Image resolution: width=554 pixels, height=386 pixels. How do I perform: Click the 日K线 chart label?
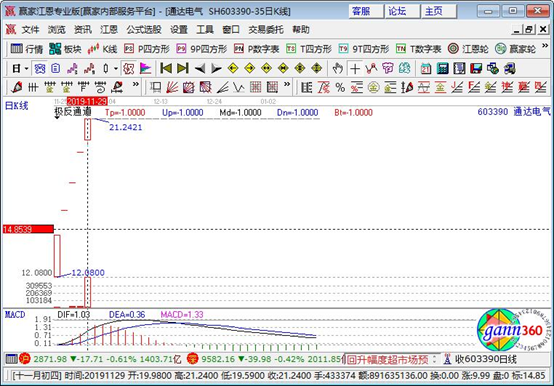[x=16, y=105]
